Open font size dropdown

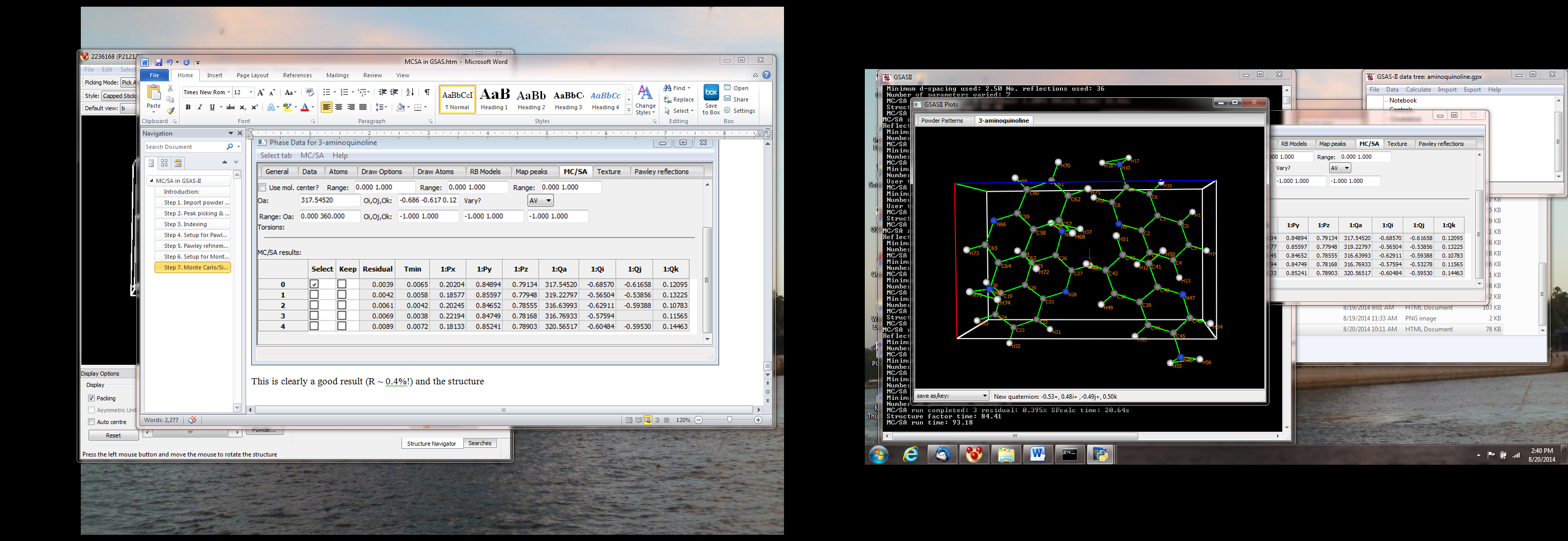251,93
